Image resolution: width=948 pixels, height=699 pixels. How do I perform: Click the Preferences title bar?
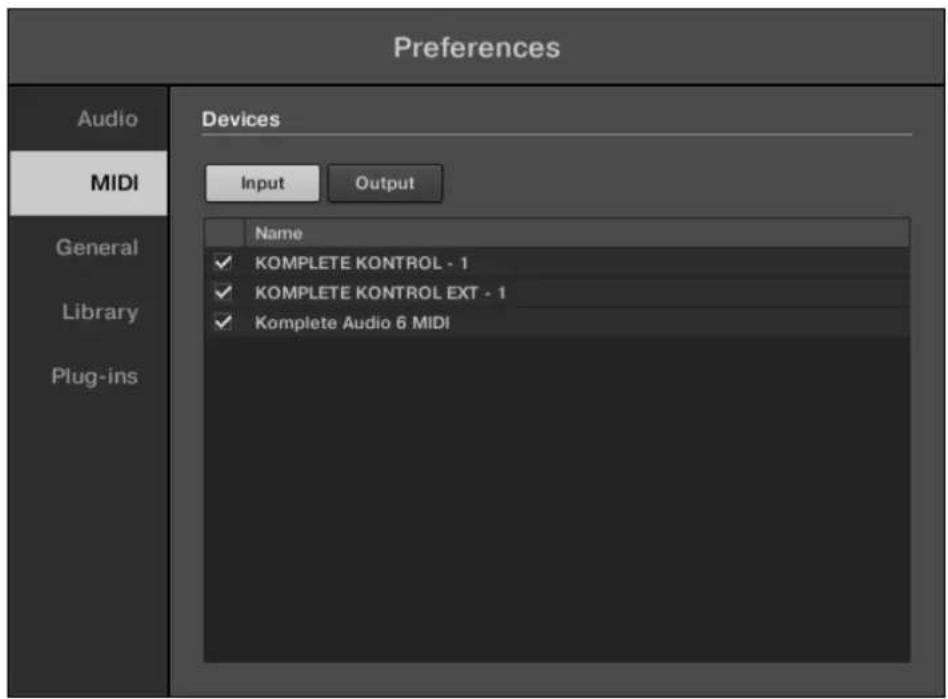(476, 47)
